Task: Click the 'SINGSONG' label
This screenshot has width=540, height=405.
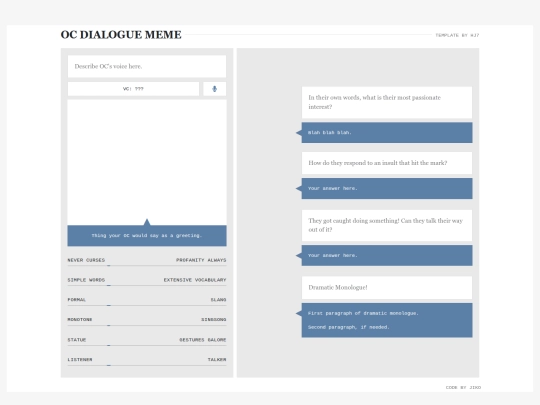Action: (214, 320)
